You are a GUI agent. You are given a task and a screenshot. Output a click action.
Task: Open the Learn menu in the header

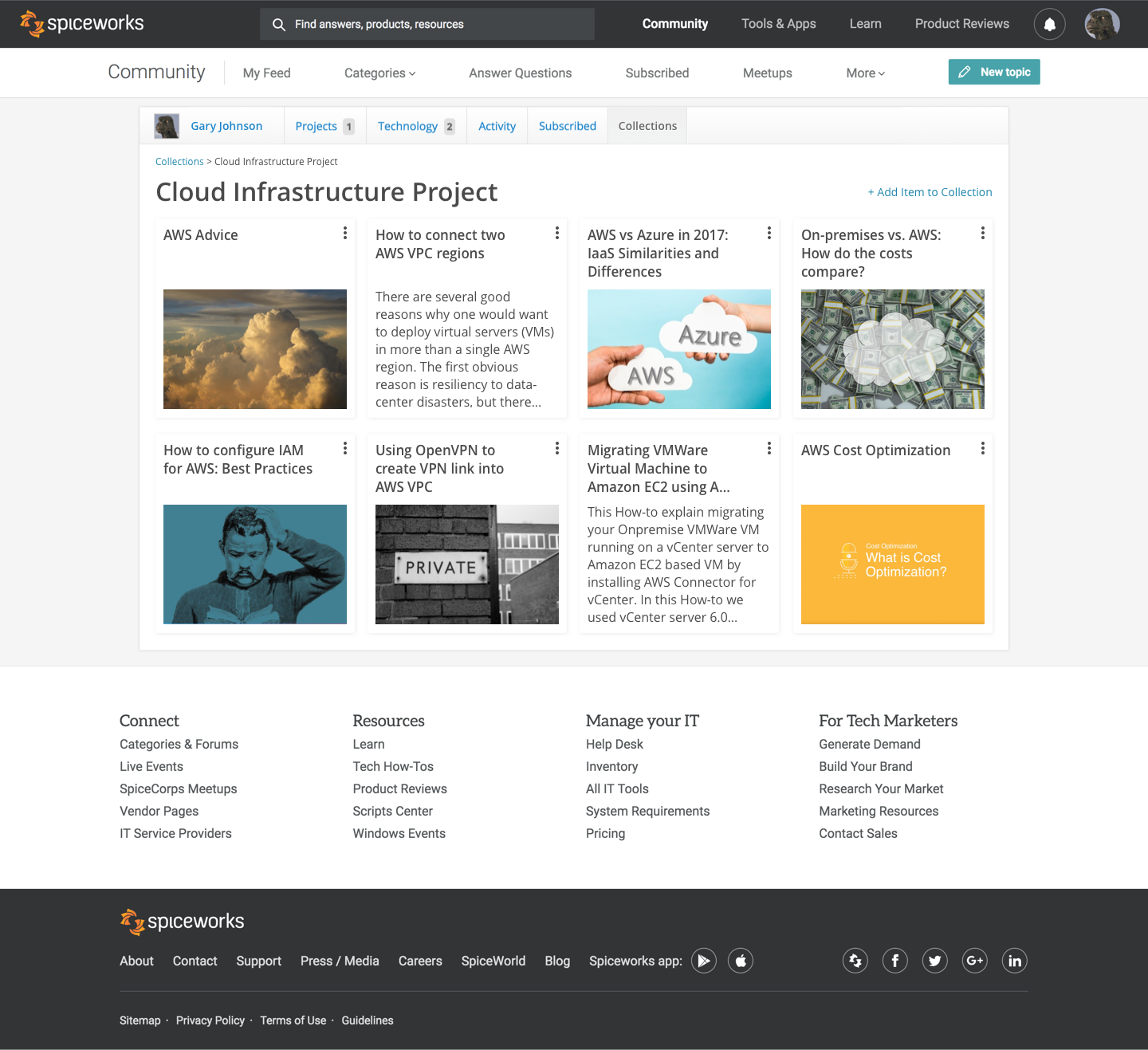865,24
